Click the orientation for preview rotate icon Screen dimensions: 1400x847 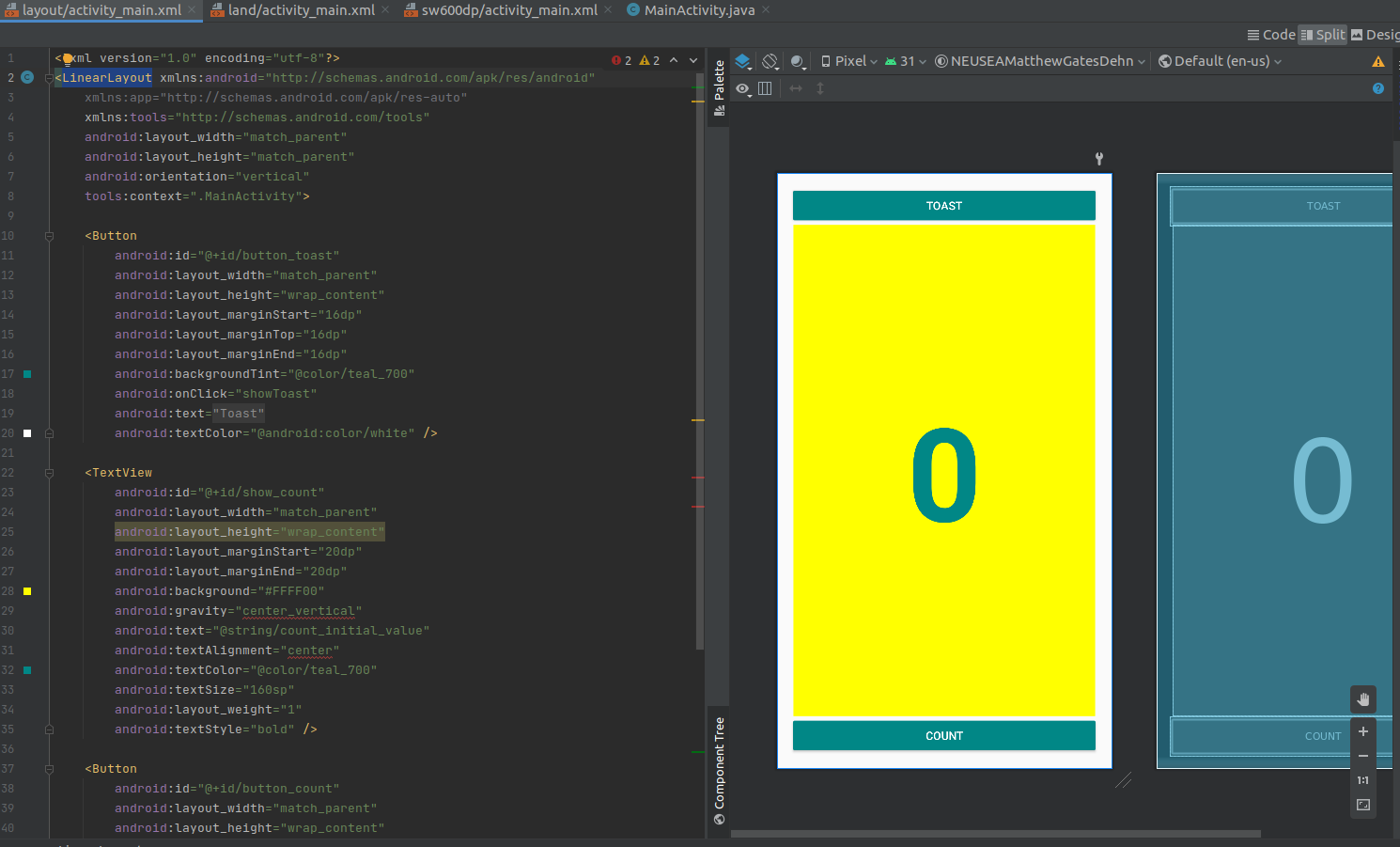pyautogui.click(x=770, y=61)
